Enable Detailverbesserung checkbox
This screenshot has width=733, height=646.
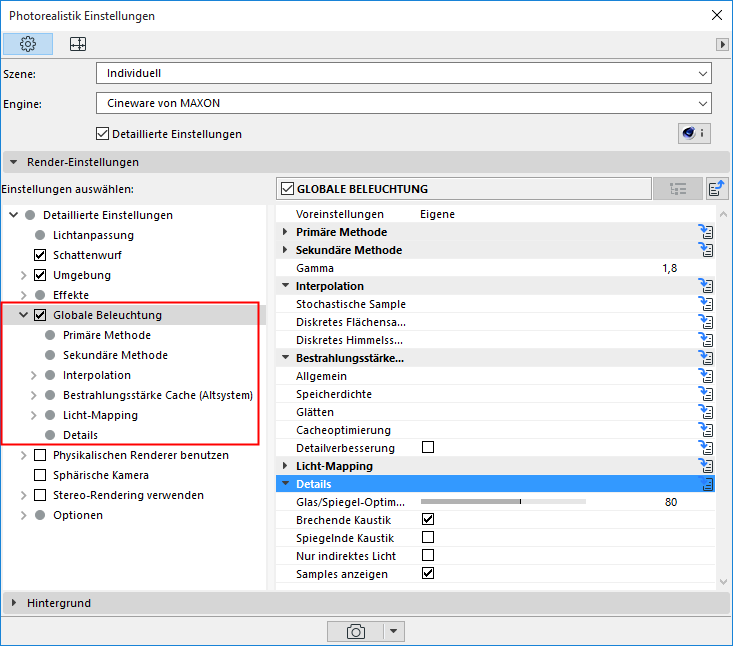coord(428,447)
